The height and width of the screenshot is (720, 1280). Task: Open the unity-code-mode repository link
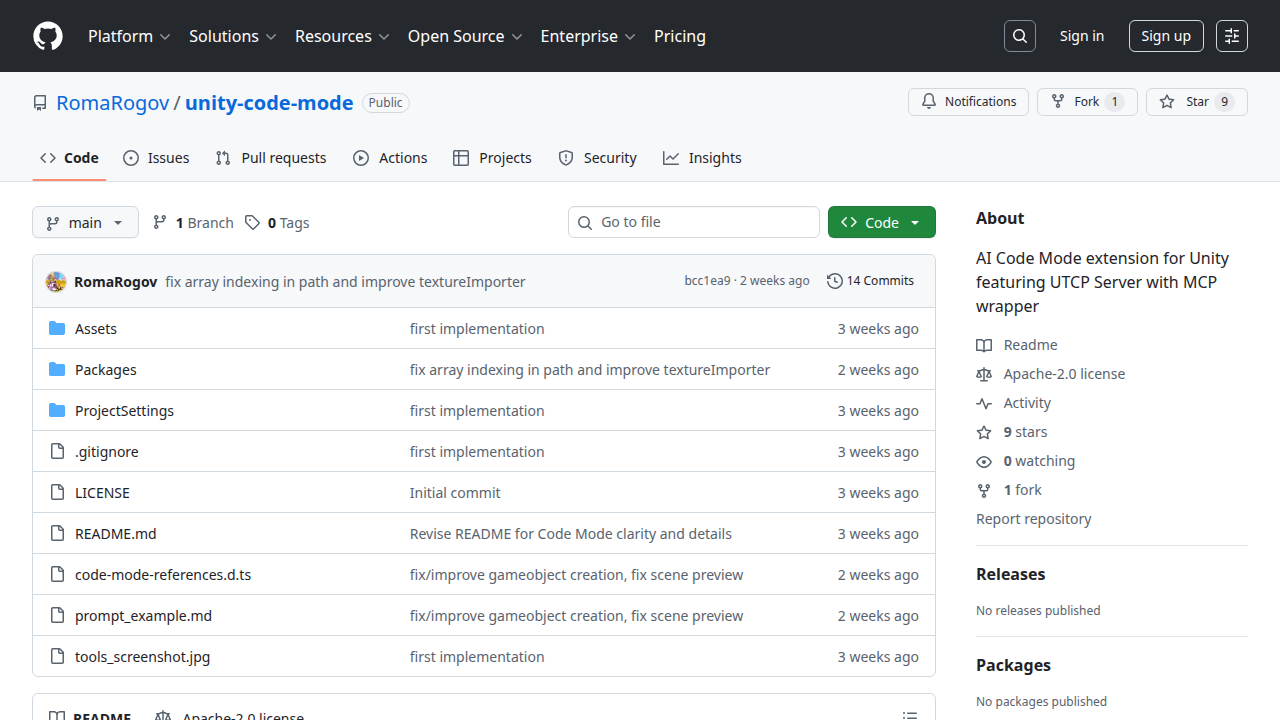click(x=269, y=103)
